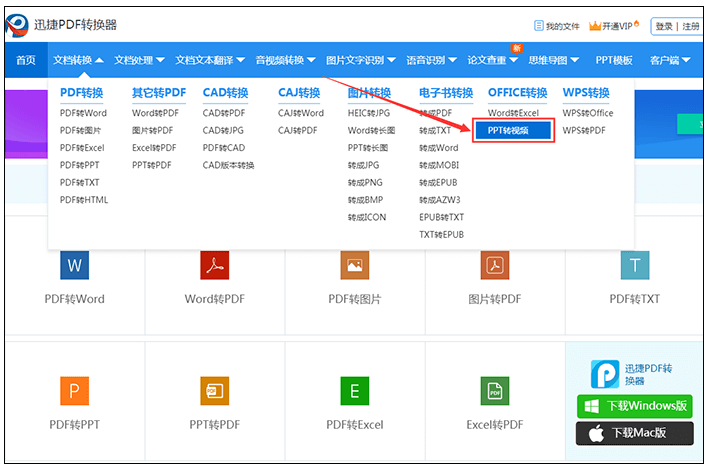Download the Windows version
724x468 pixels.
[x=634, y=406]
